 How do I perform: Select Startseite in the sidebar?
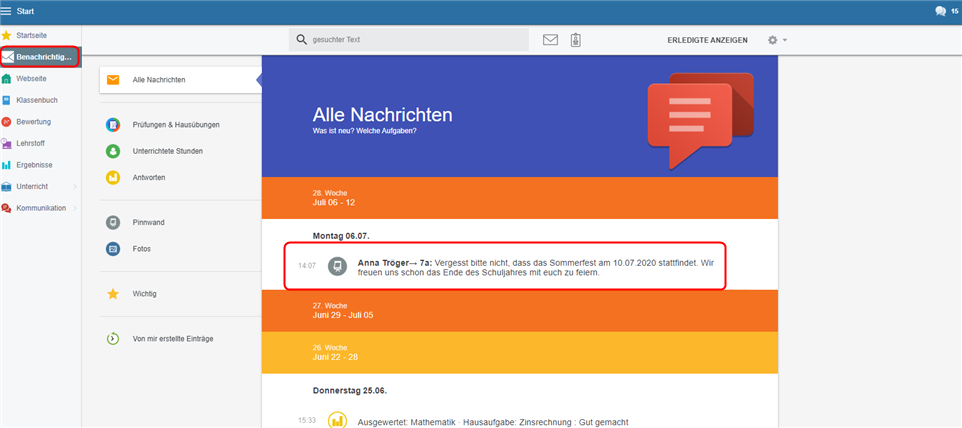pos(31,36)
